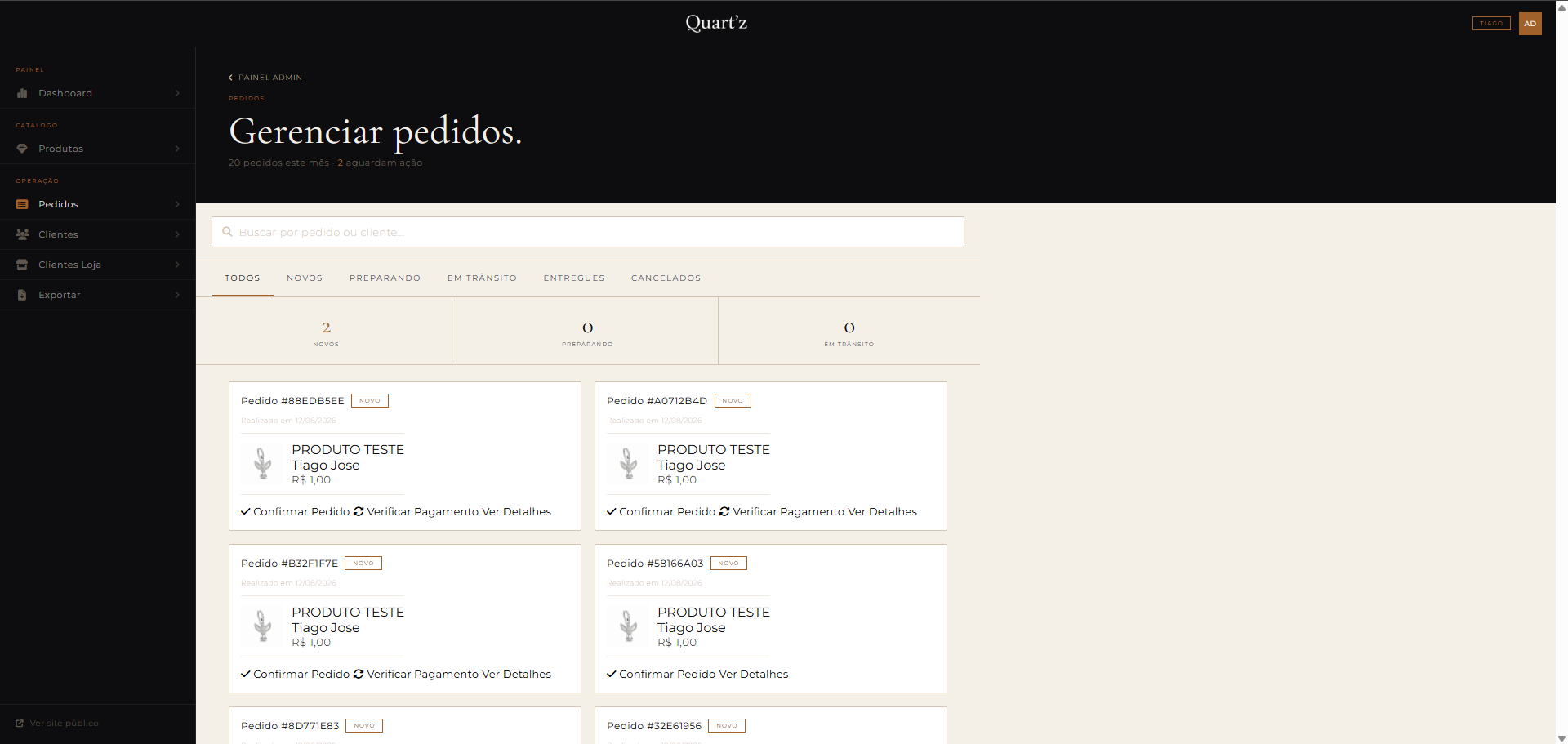Screen dimensions: 1568x744
Task: Select the Todos tab
Action: coord(243,278)
